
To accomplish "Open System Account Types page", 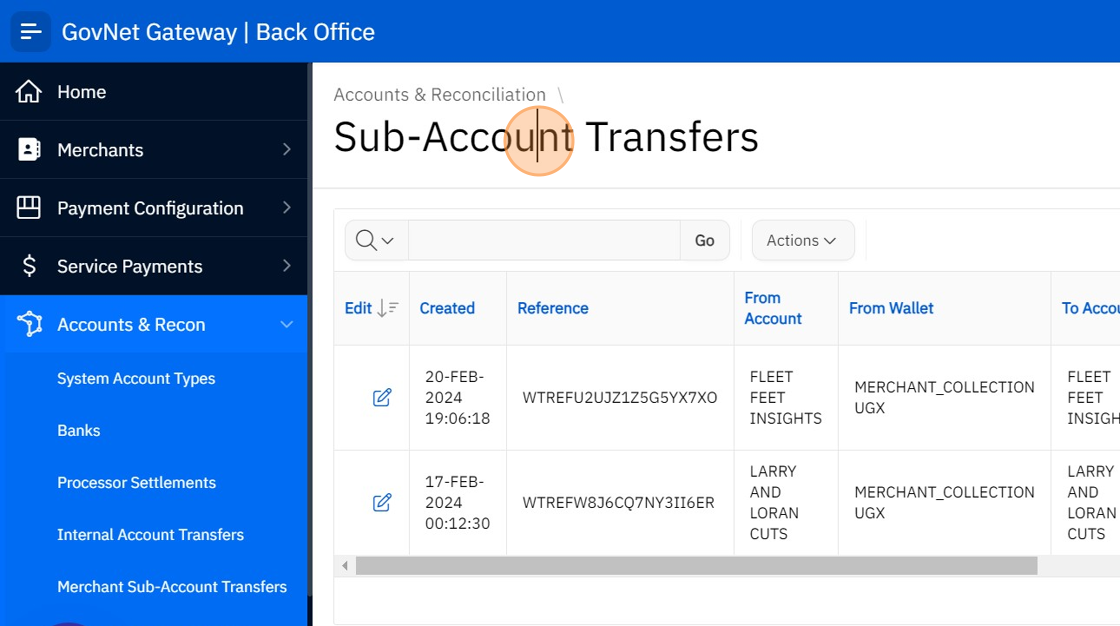I will (x=136, y=379).
